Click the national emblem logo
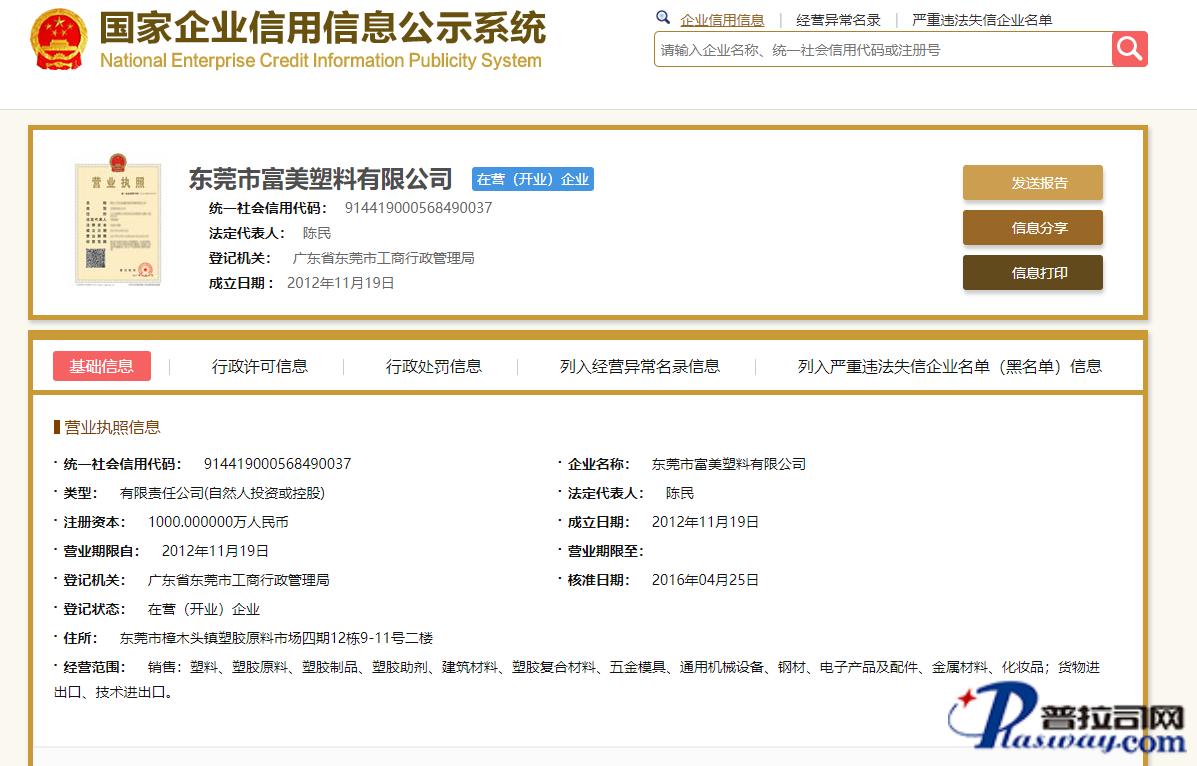1197x766 pixels. click(59, 40)
